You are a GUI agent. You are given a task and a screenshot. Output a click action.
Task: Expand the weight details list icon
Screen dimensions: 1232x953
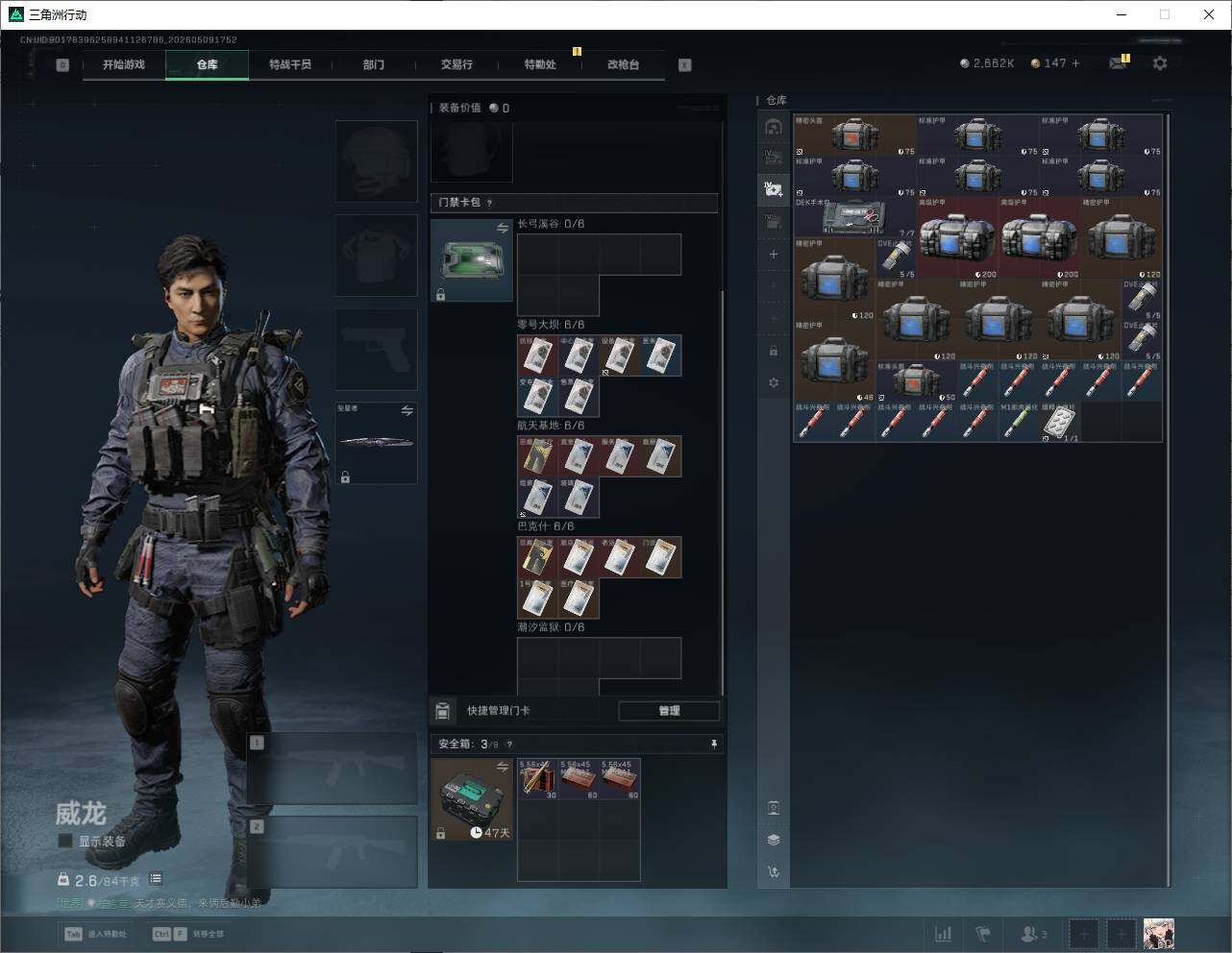coord(156,879)
